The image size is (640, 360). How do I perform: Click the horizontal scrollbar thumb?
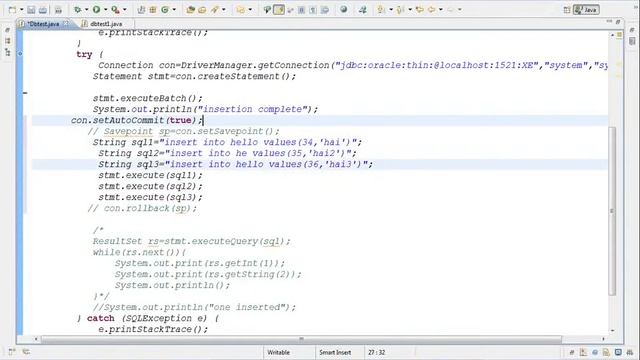point(301,339)
